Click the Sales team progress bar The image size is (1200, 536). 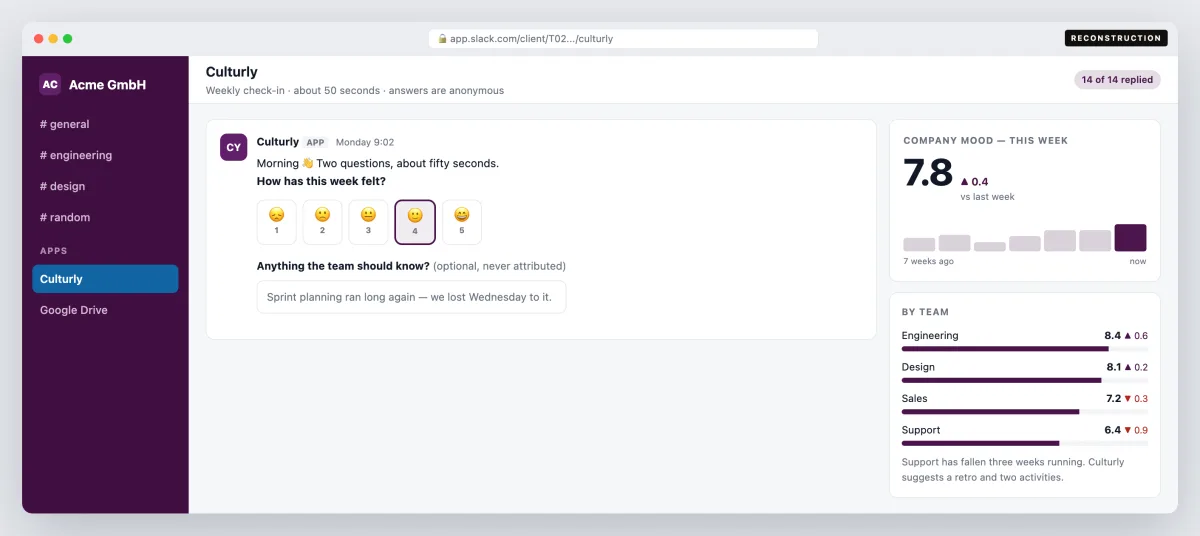point(1025,411)
